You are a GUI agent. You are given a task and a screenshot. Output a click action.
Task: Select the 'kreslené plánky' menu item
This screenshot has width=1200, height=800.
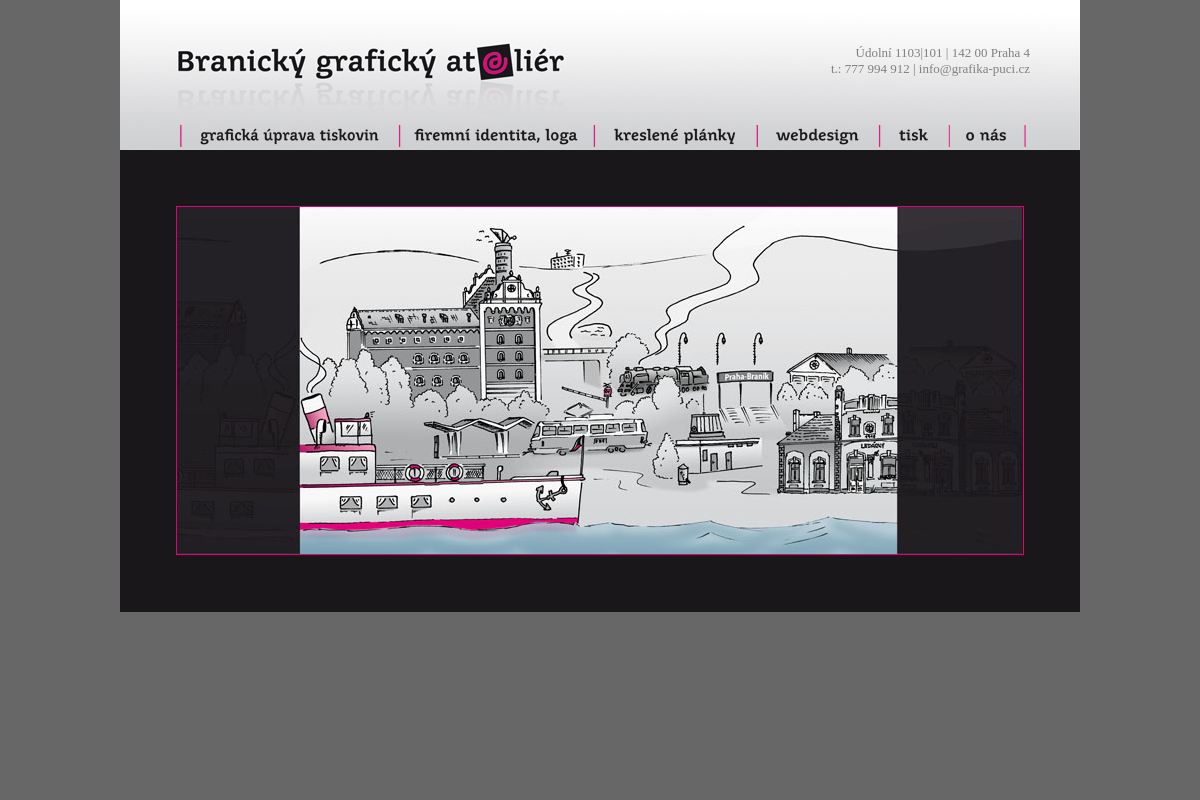(675, 135)
